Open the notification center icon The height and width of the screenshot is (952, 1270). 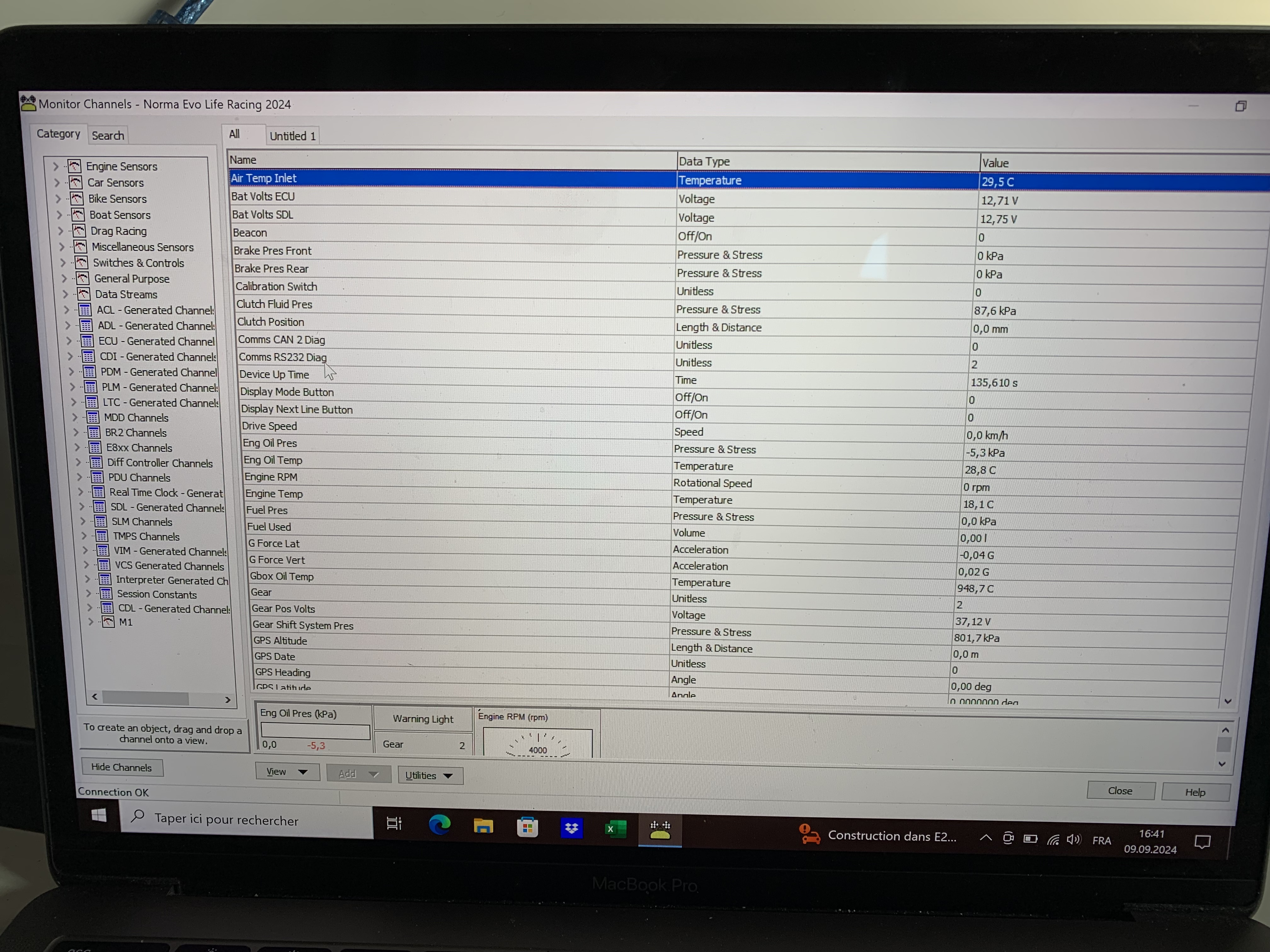click(x=1202, y=842)
